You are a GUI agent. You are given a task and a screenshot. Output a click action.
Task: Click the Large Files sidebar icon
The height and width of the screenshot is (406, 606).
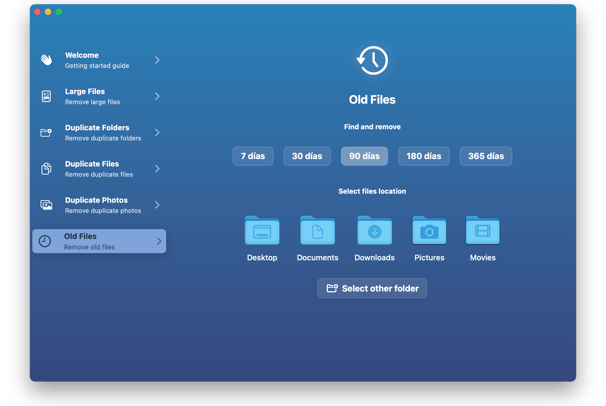pos(46,96)
